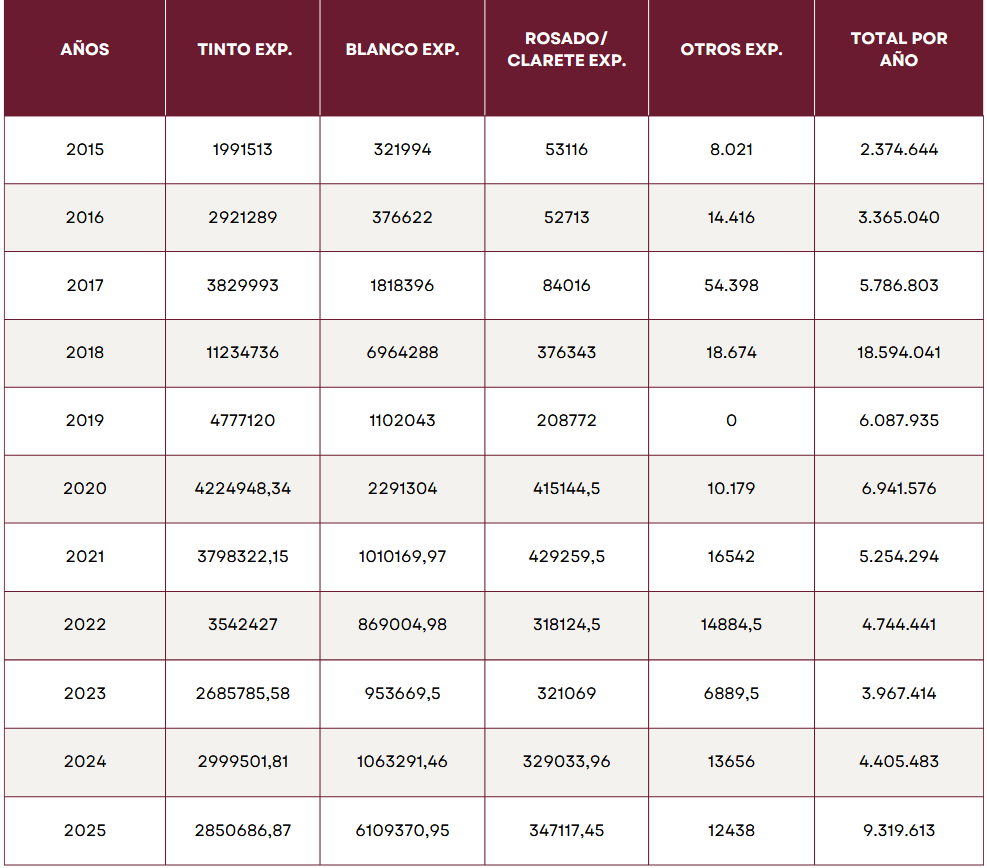Click the otros value 14884,5

731,625
